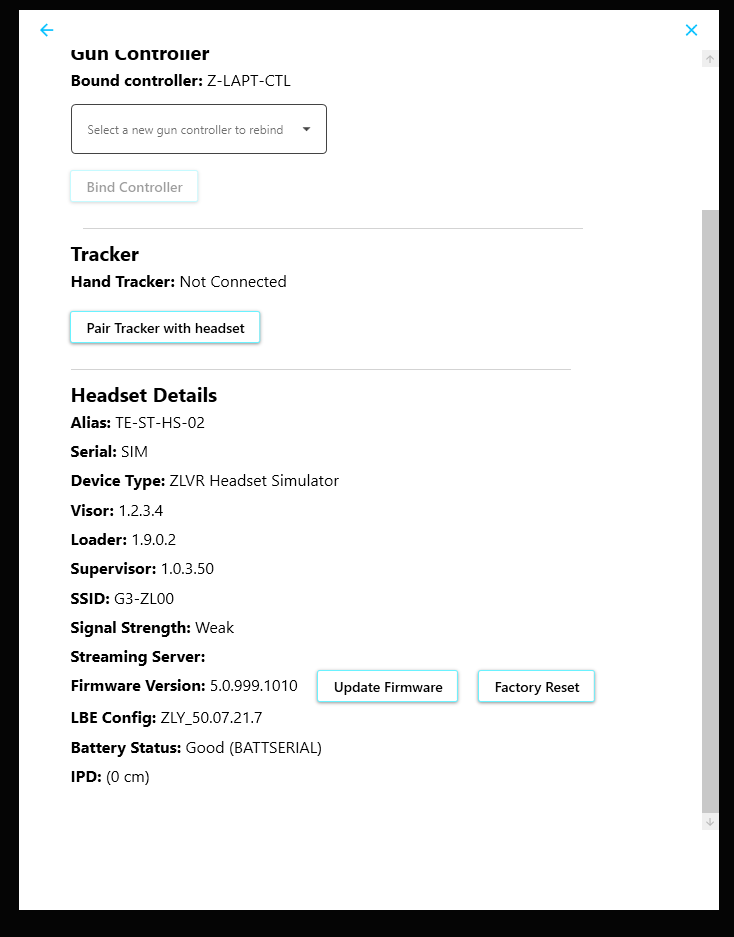The image size is (734, 937).
Task: Open the gun controller rebind dropdown
Action: (199, 129)
